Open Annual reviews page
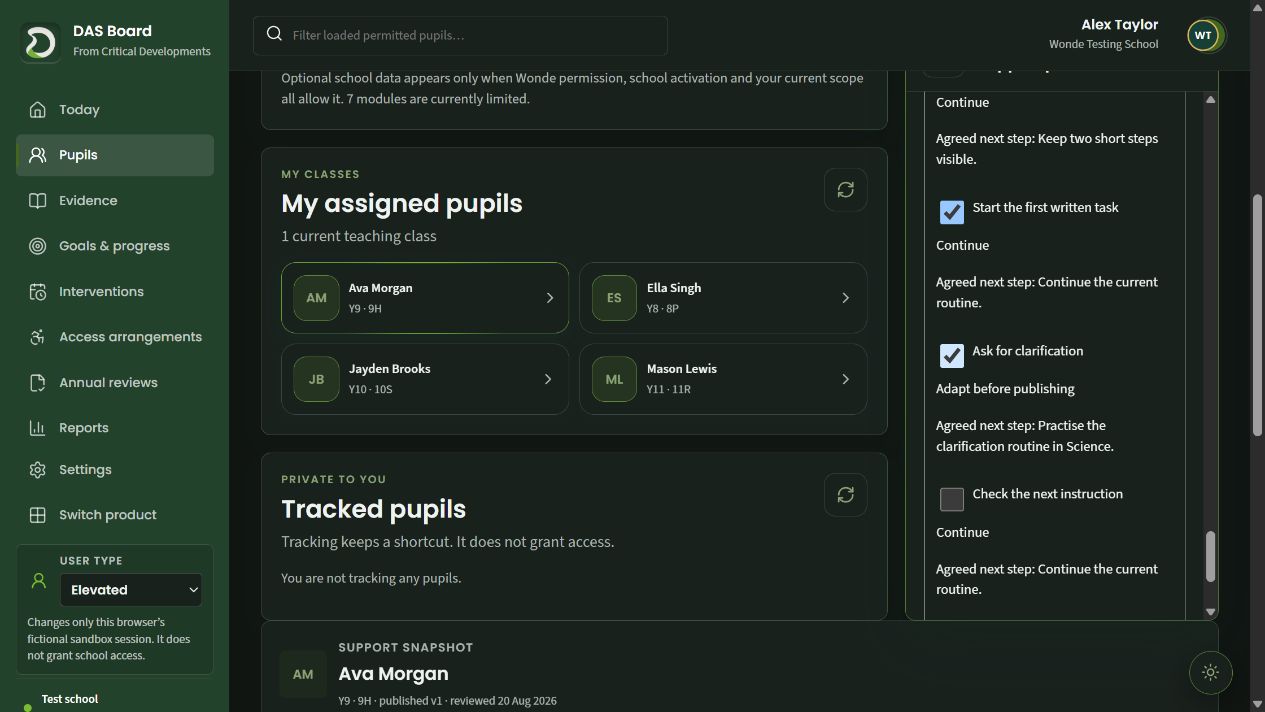1265x712 pixels. click(x=115, y=383)
